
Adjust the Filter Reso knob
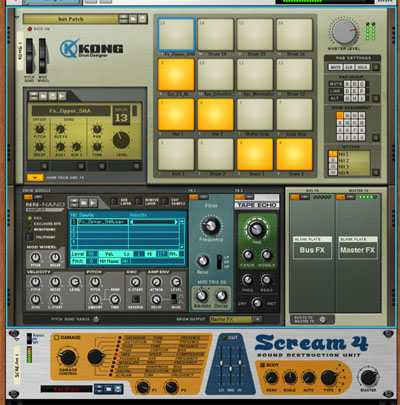tap(202, 261)
